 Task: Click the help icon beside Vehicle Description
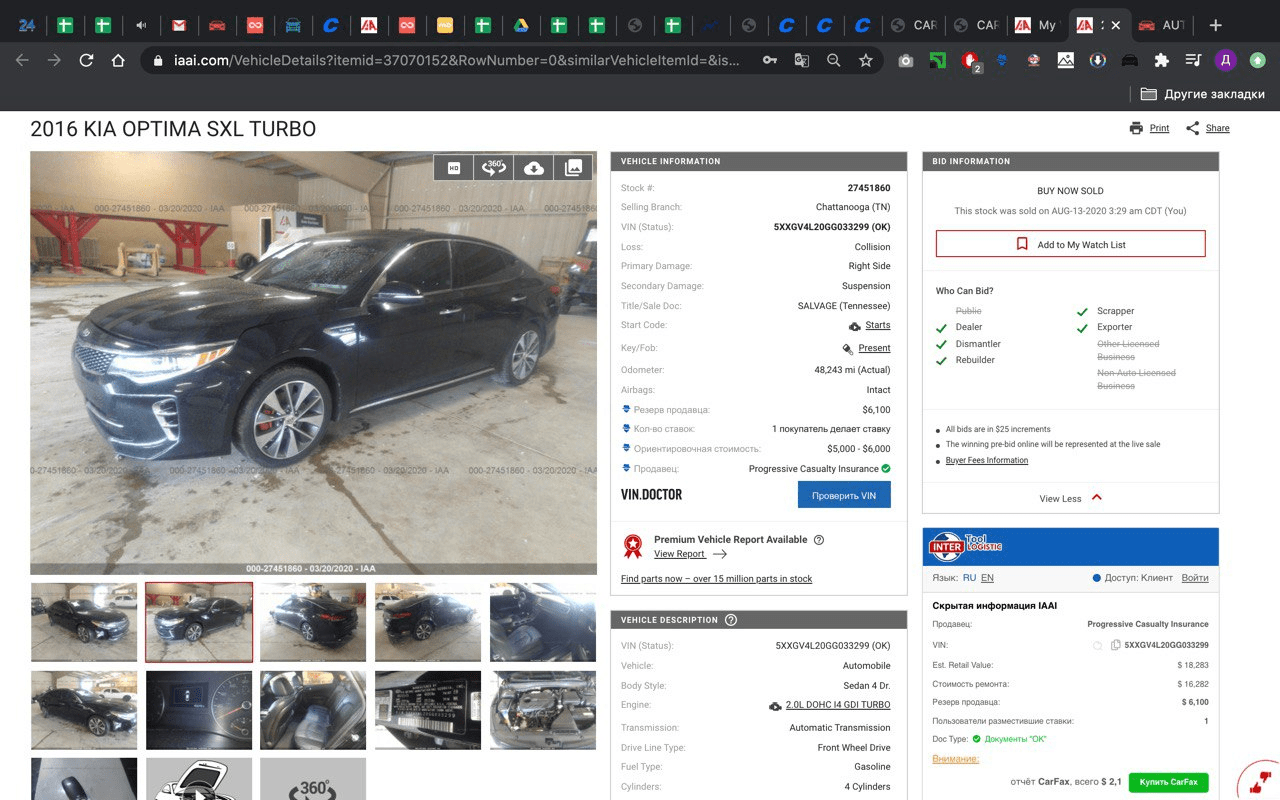[731, 620]
